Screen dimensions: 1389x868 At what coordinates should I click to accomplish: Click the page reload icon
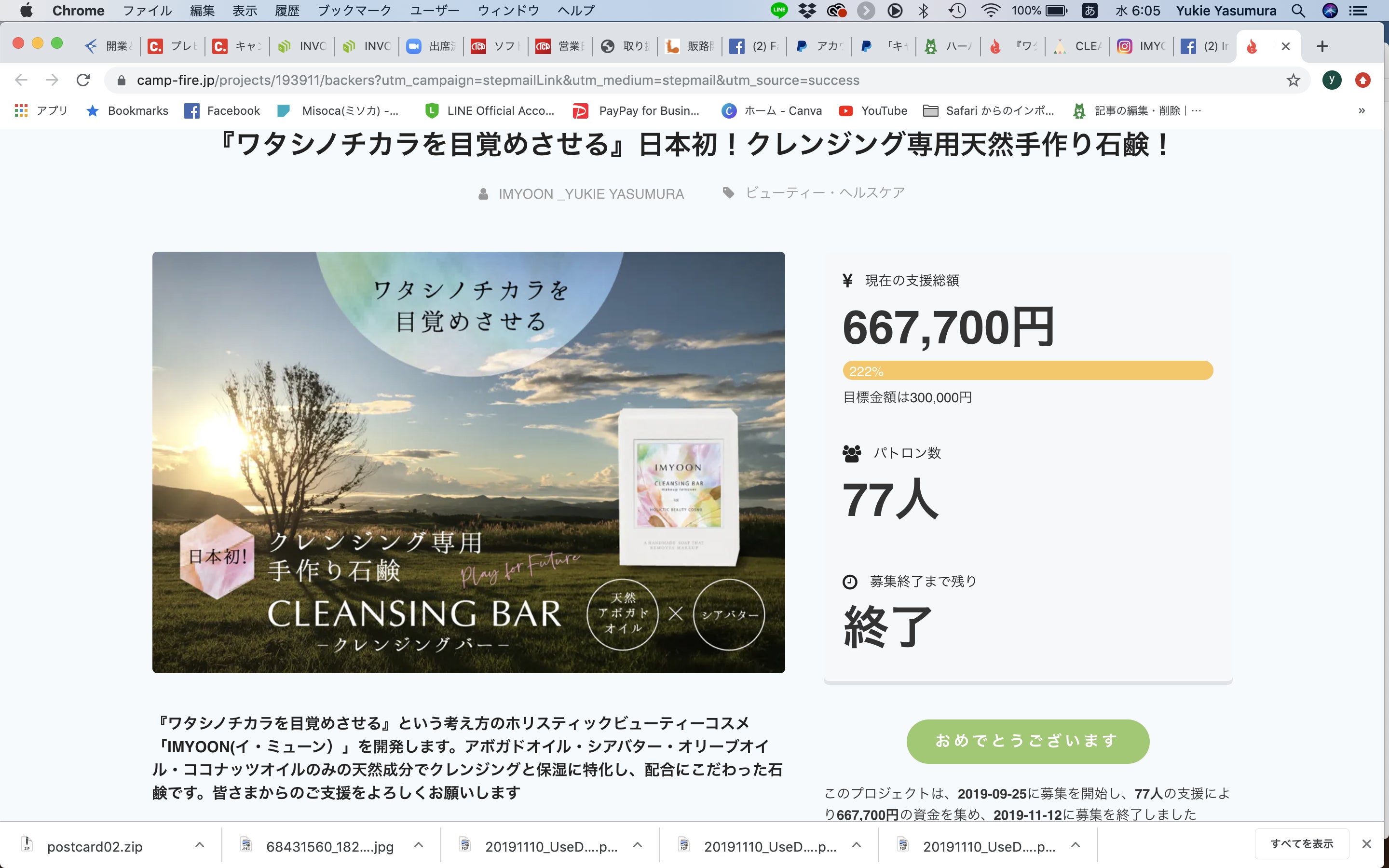point(83,80)
